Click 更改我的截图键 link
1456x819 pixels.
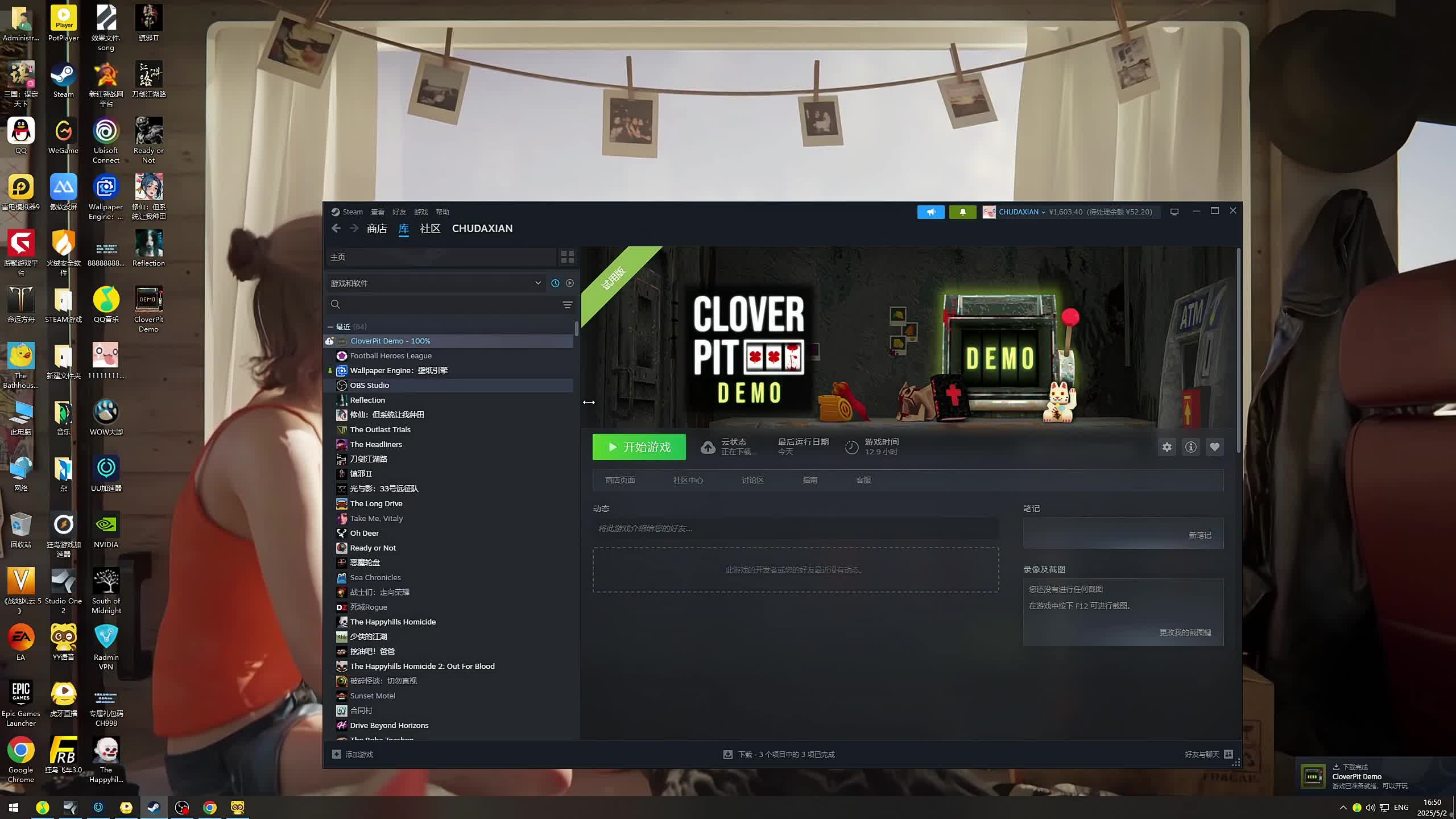[1185, 632]
